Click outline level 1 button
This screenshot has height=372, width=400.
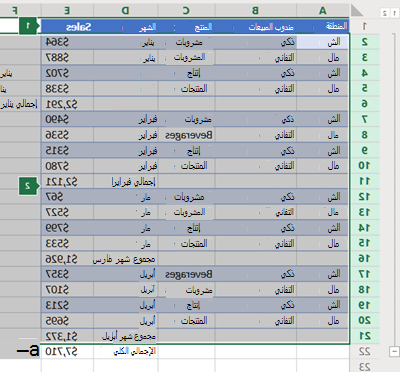[x=394, y=13]
